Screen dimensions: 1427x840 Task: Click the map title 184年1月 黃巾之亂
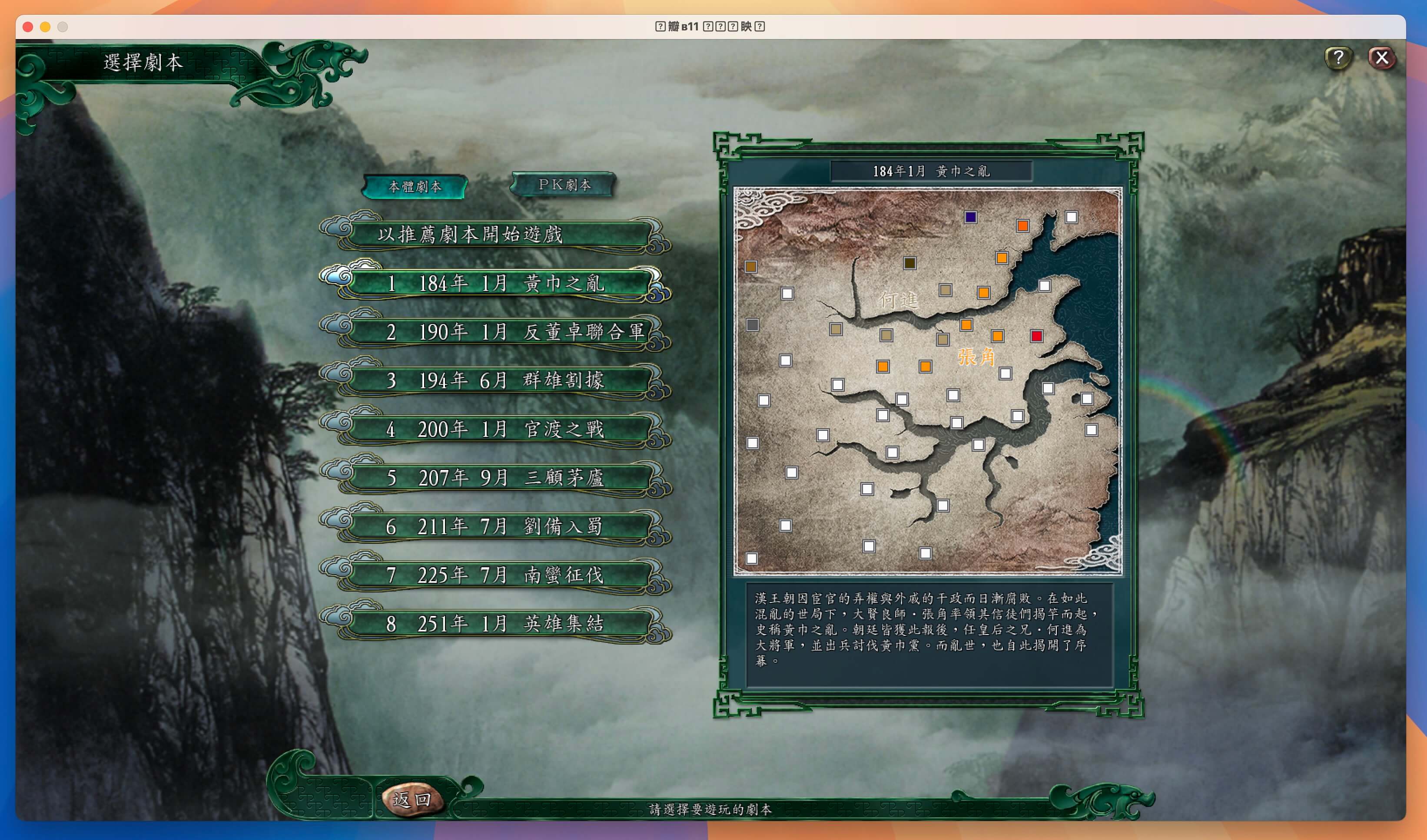click(x=931, y=171)
